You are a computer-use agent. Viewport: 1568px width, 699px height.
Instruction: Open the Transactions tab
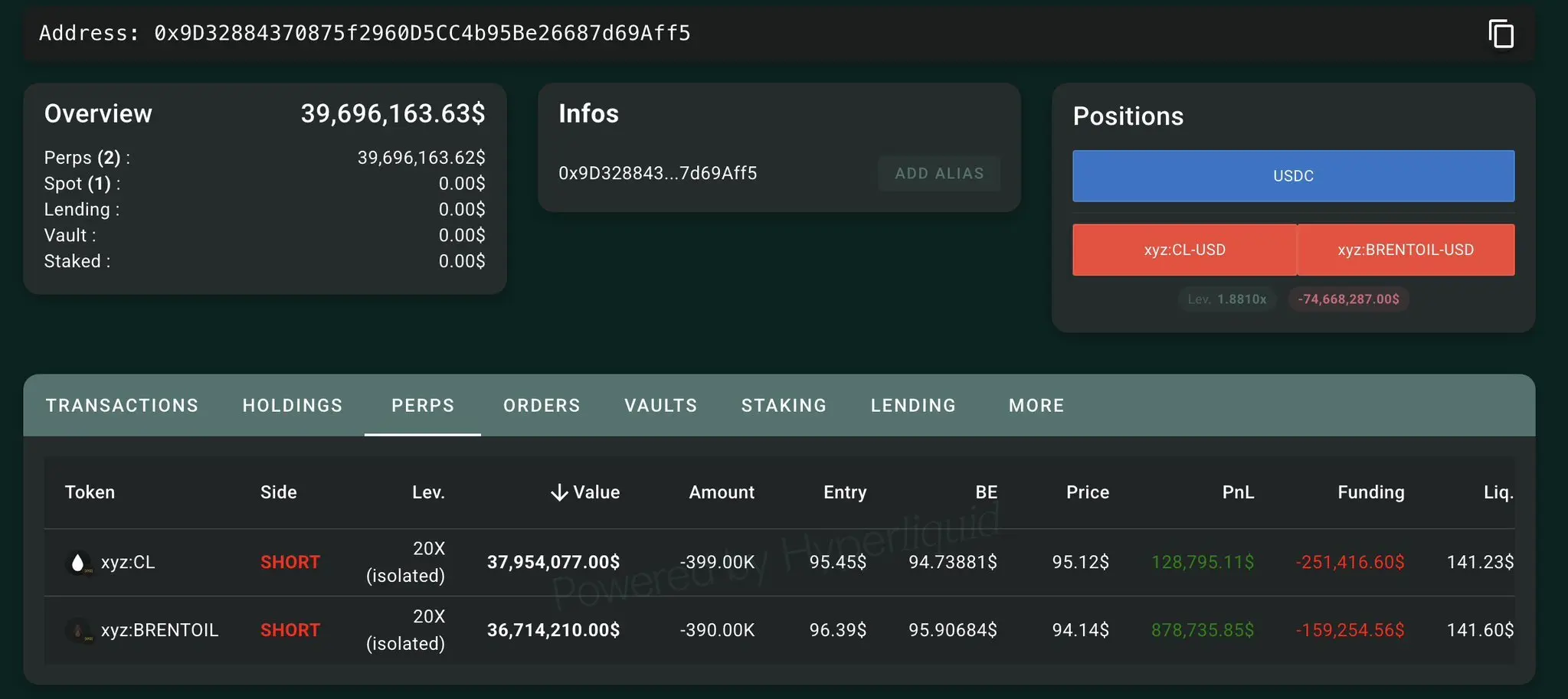click(x=122, y=405)
